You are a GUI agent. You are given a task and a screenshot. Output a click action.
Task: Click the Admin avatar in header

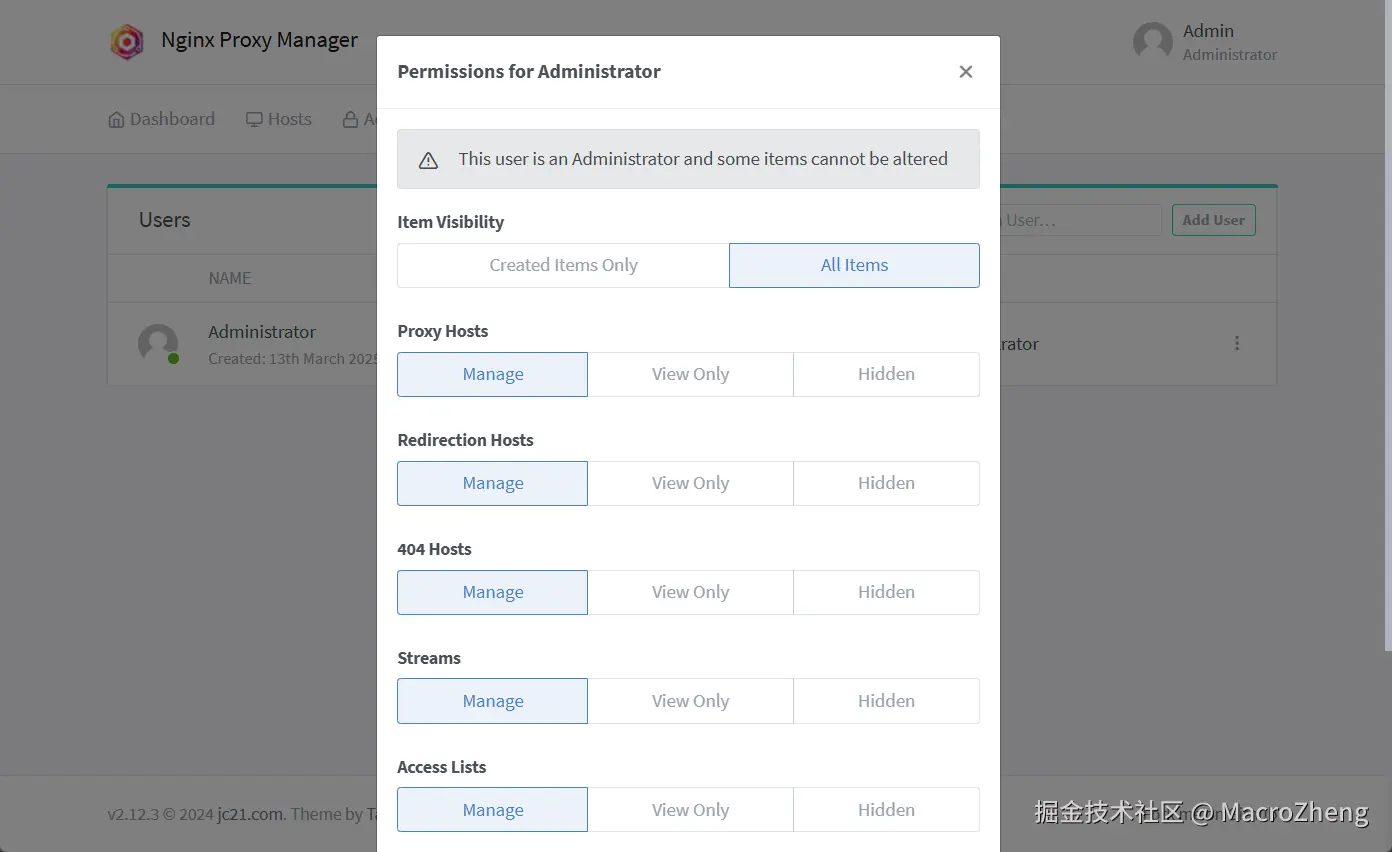[x=1152, y=42]
